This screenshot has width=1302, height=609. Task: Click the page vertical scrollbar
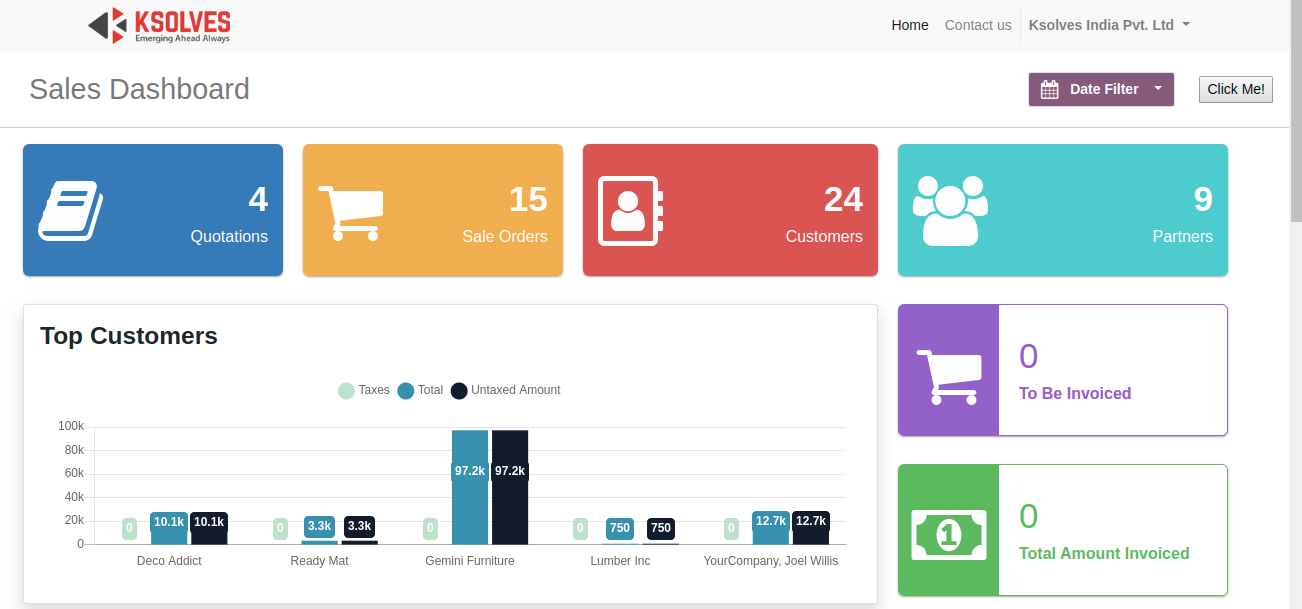click(x=1296, y=304)
